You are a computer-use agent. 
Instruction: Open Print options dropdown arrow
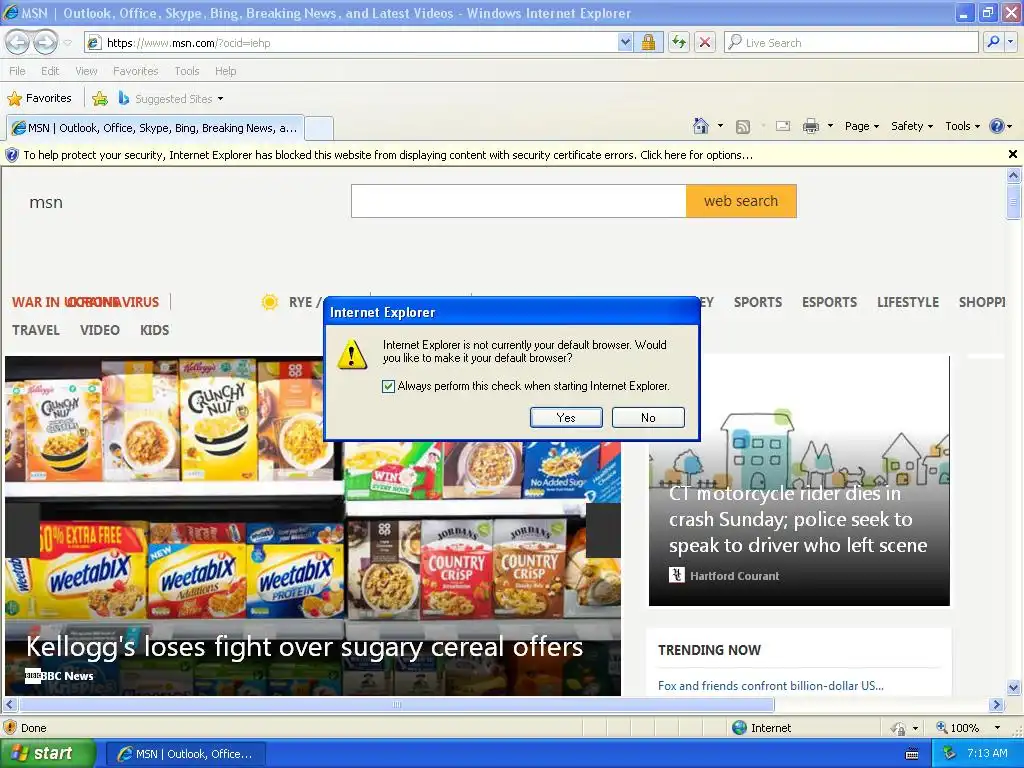tap(830, 126)
